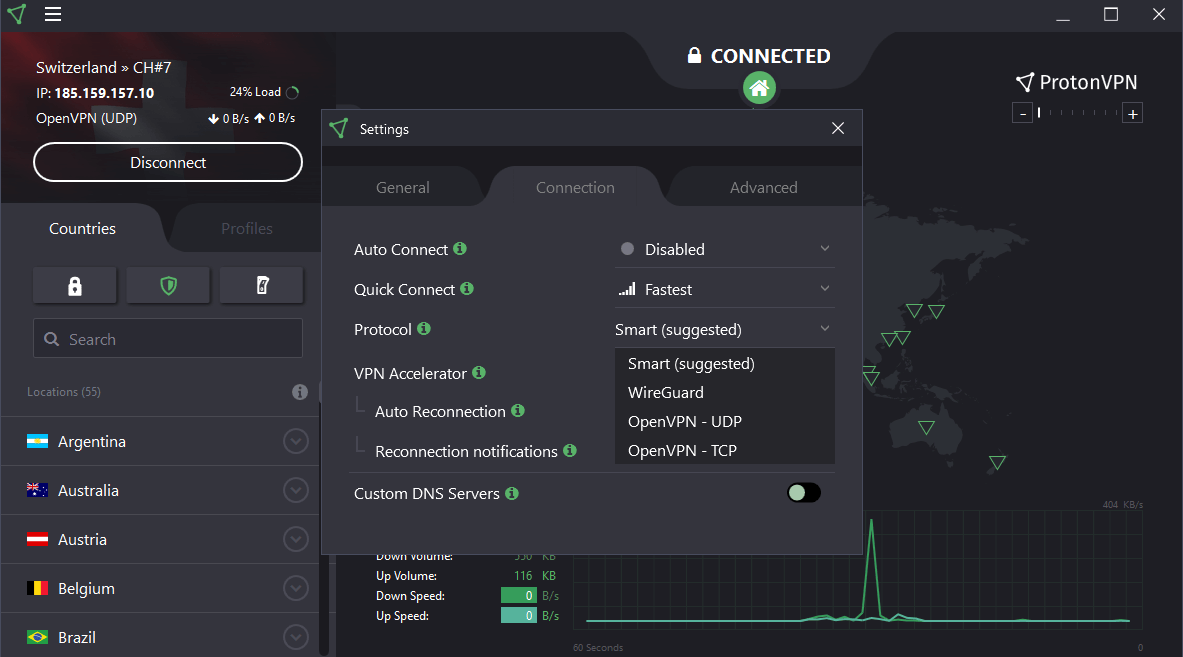Open the hamburger menu

[53, 14]
